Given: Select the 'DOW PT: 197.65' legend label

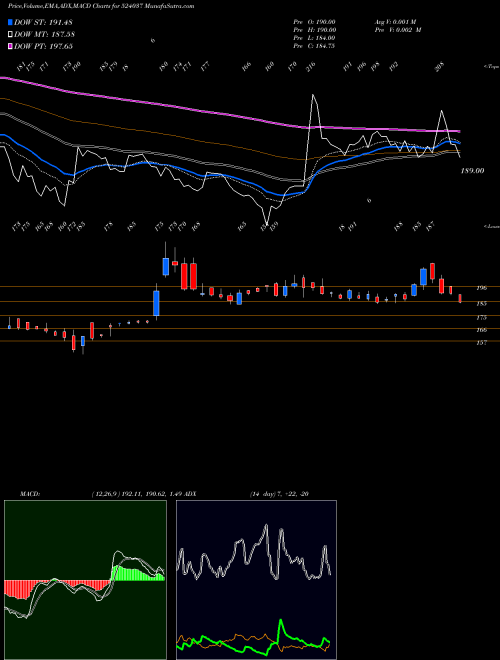Looking at the screenshot, I should click(43, 46).
